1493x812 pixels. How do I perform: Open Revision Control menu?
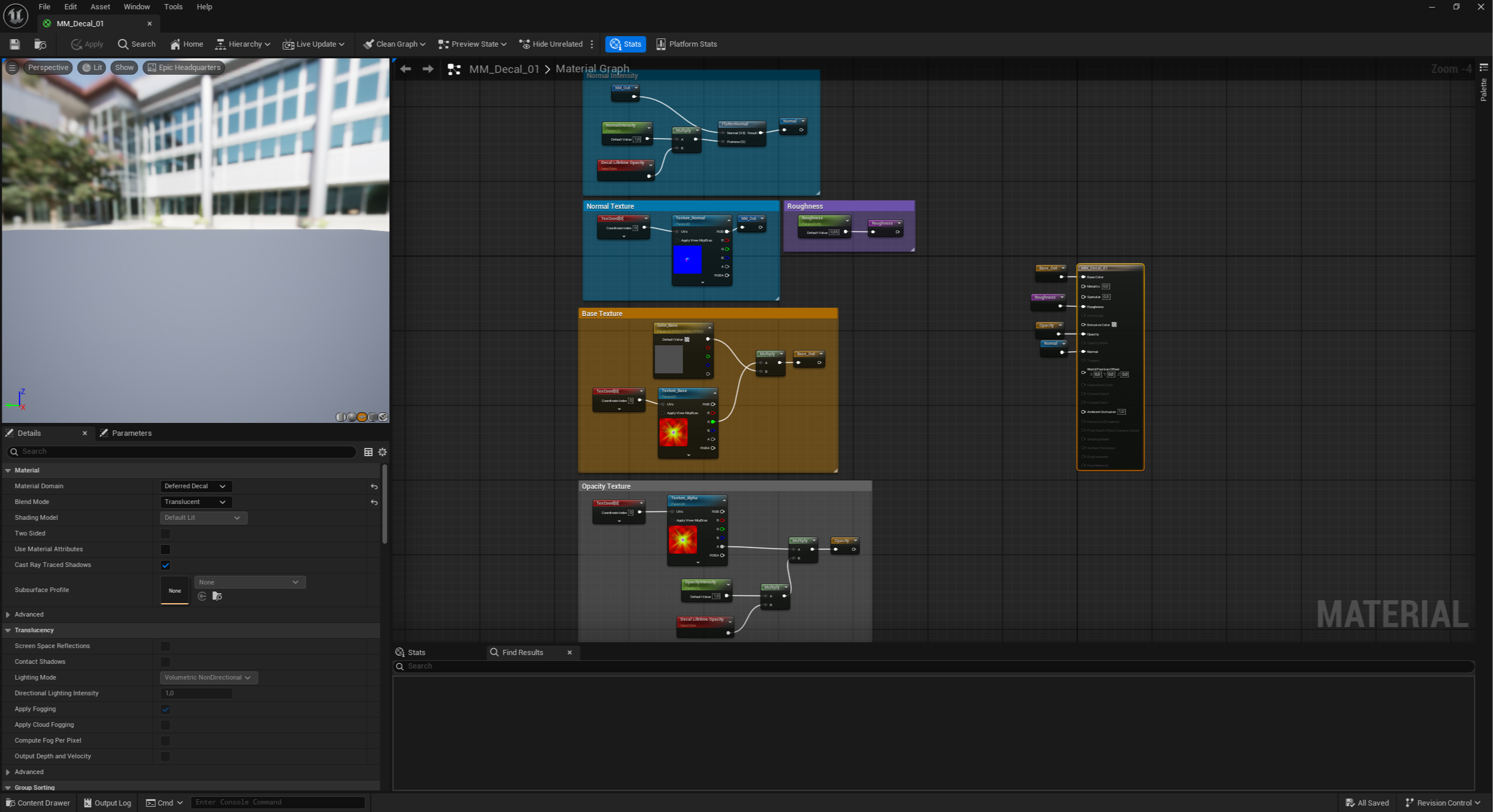(x=1442, y=803)
